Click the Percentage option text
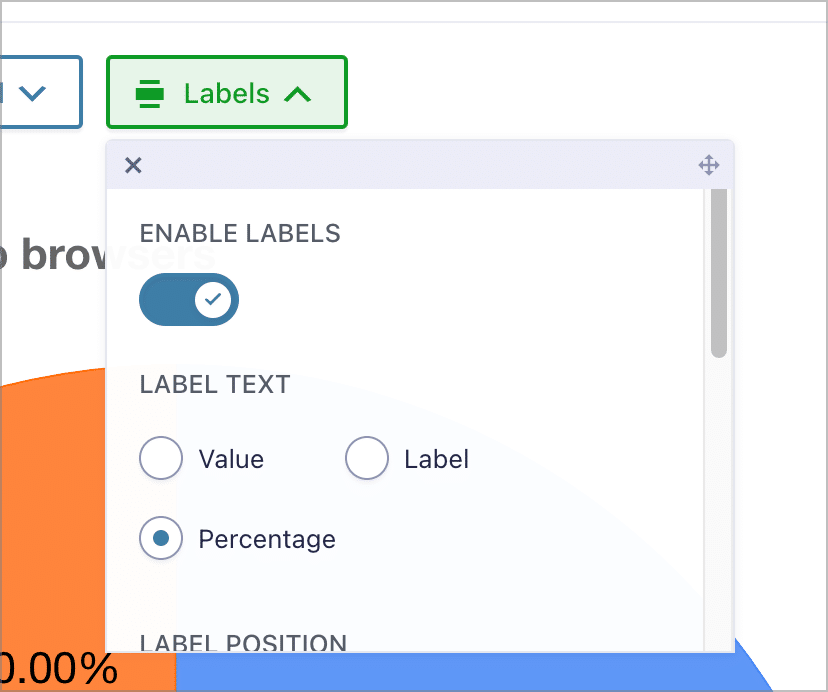Image resolution: width=828 pixels, height=692 pixels. (267, 539)
